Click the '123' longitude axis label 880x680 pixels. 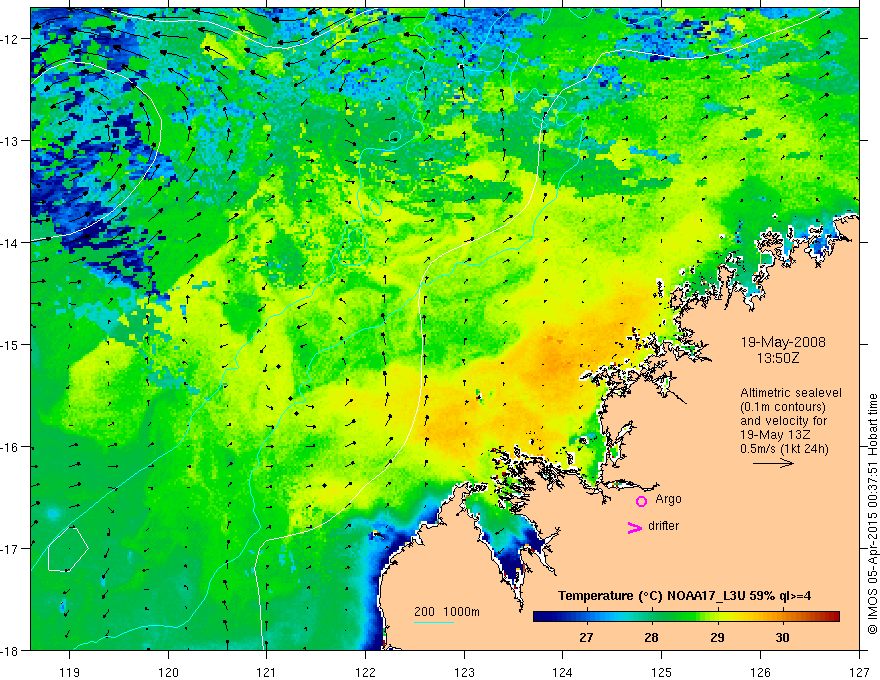coord(464,672)
